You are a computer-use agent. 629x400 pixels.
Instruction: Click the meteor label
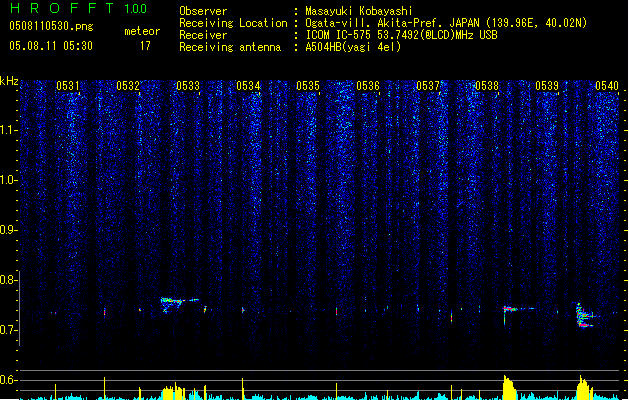[142, 31]
